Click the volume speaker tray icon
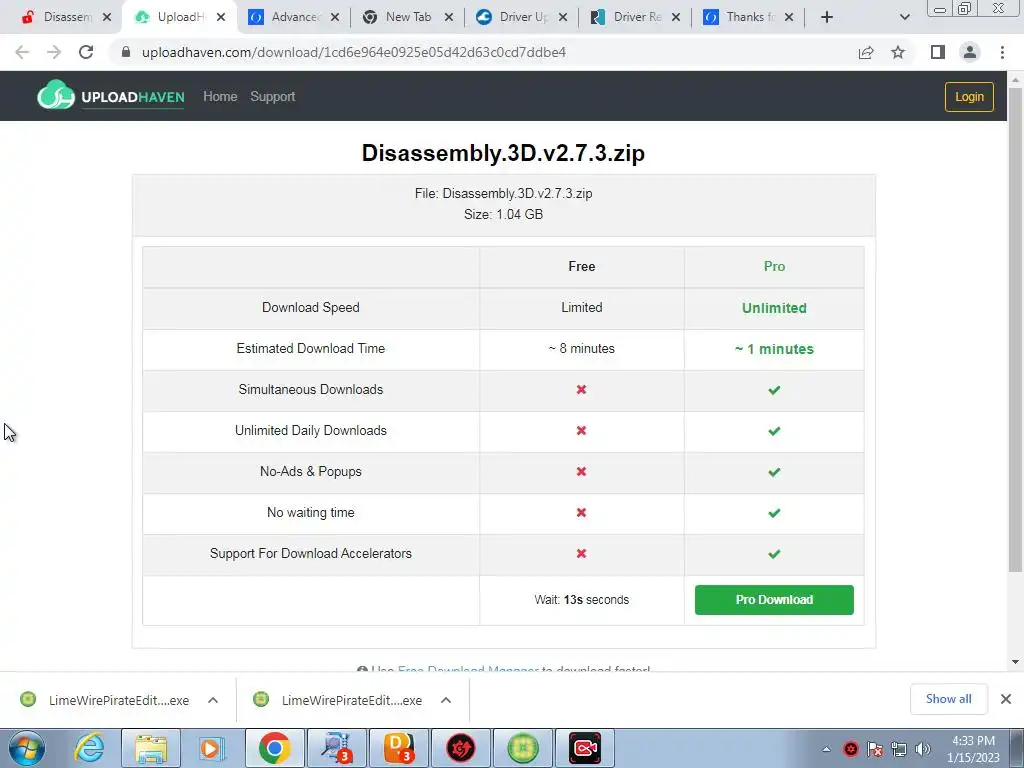 923,749
